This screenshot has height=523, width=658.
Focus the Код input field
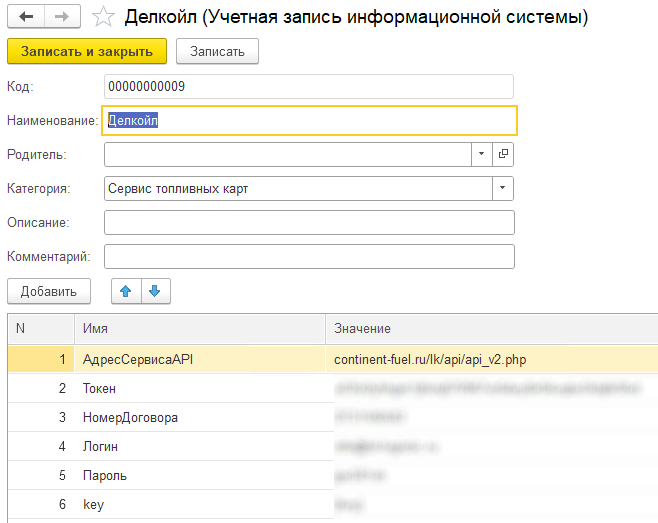(308, 87)
